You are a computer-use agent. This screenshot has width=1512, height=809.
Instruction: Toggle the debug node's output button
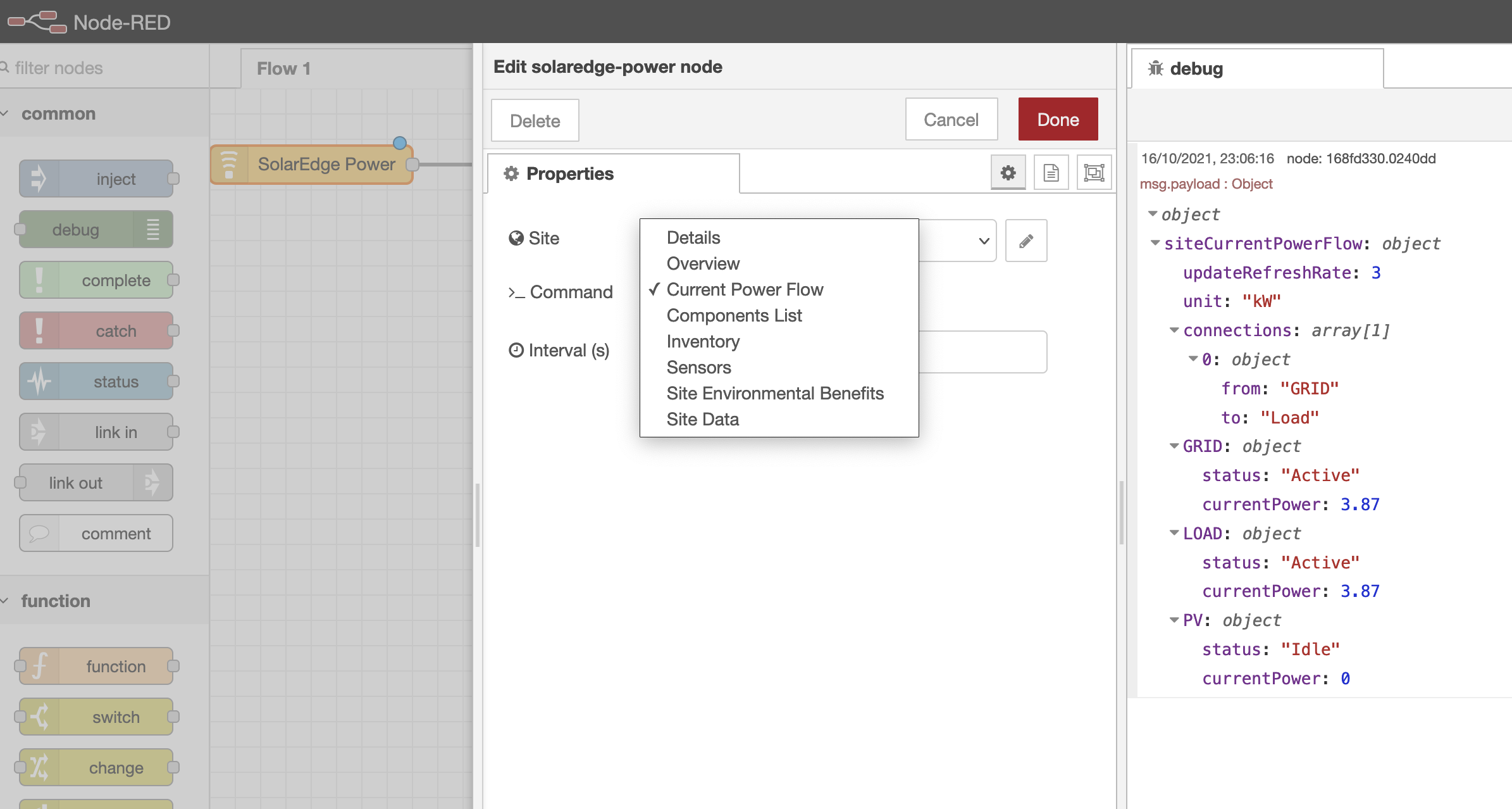153,229
